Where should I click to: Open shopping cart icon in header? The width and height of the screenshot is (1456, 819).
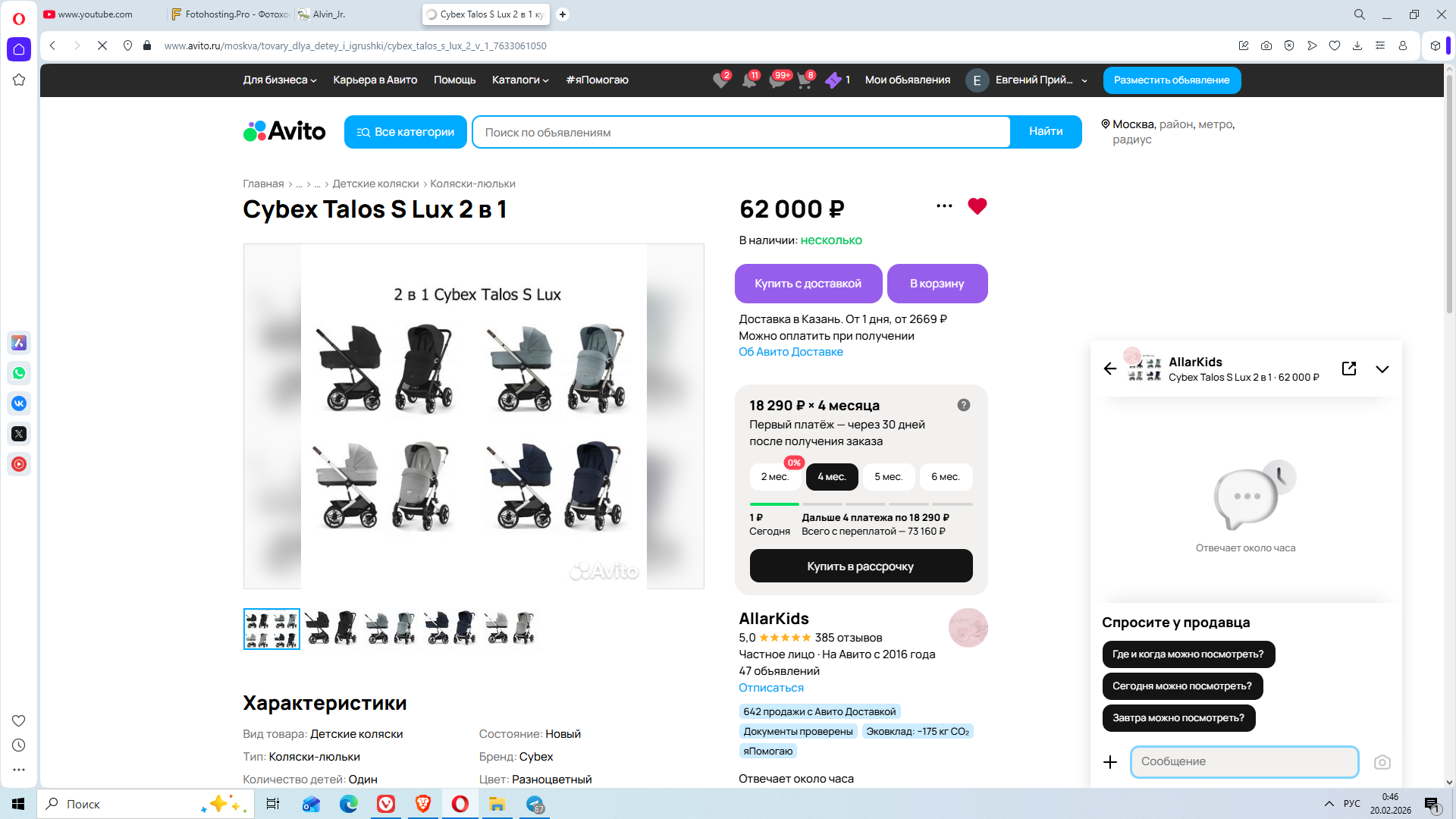tap(805, 80)
